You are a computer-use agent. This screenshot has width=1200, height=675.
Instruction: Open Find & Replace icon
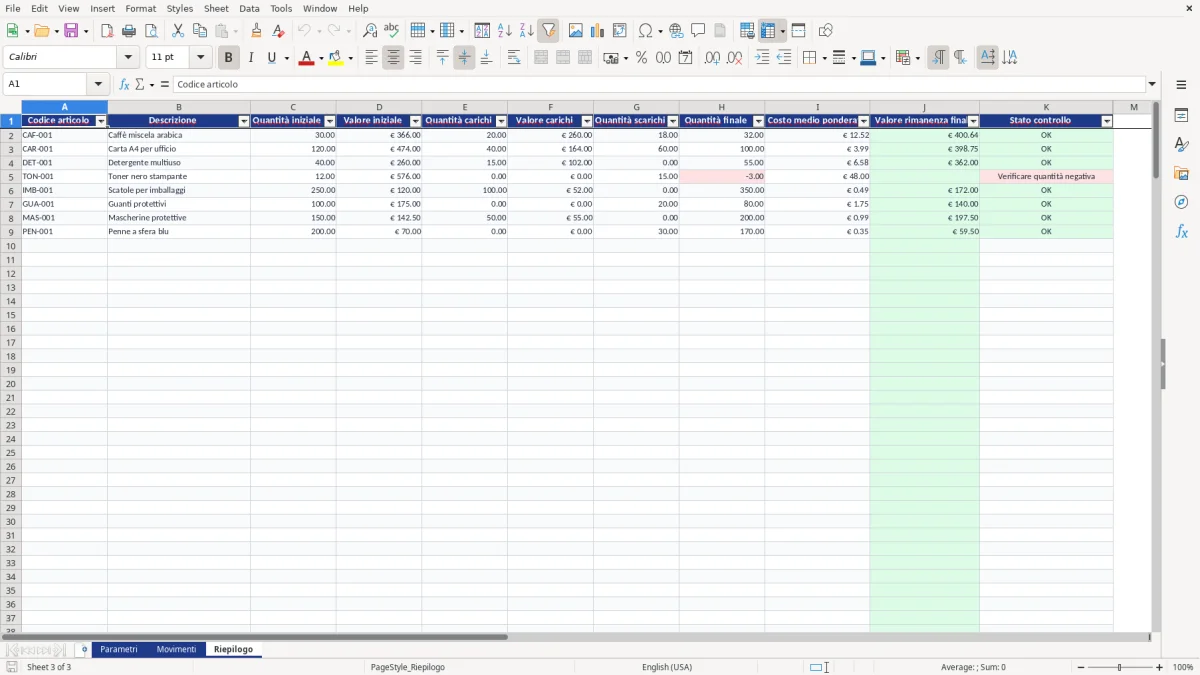tap(370, 31)
